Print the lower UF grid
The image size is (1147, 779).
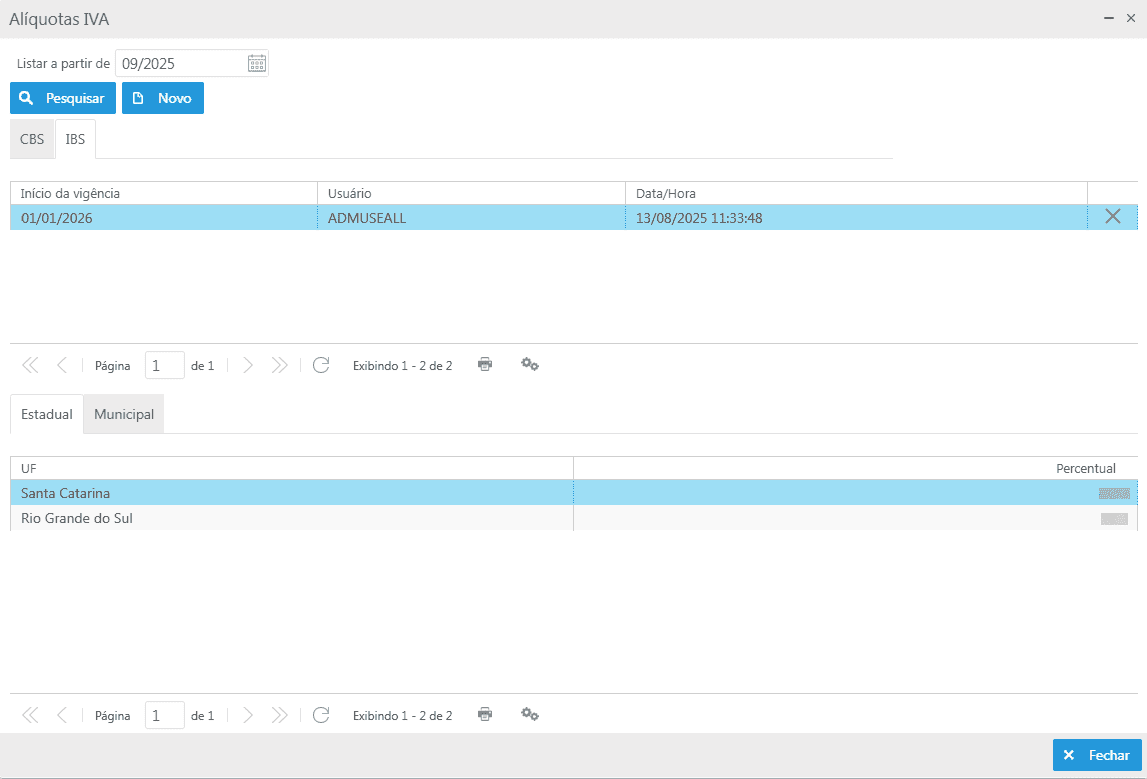click(485, 715)
